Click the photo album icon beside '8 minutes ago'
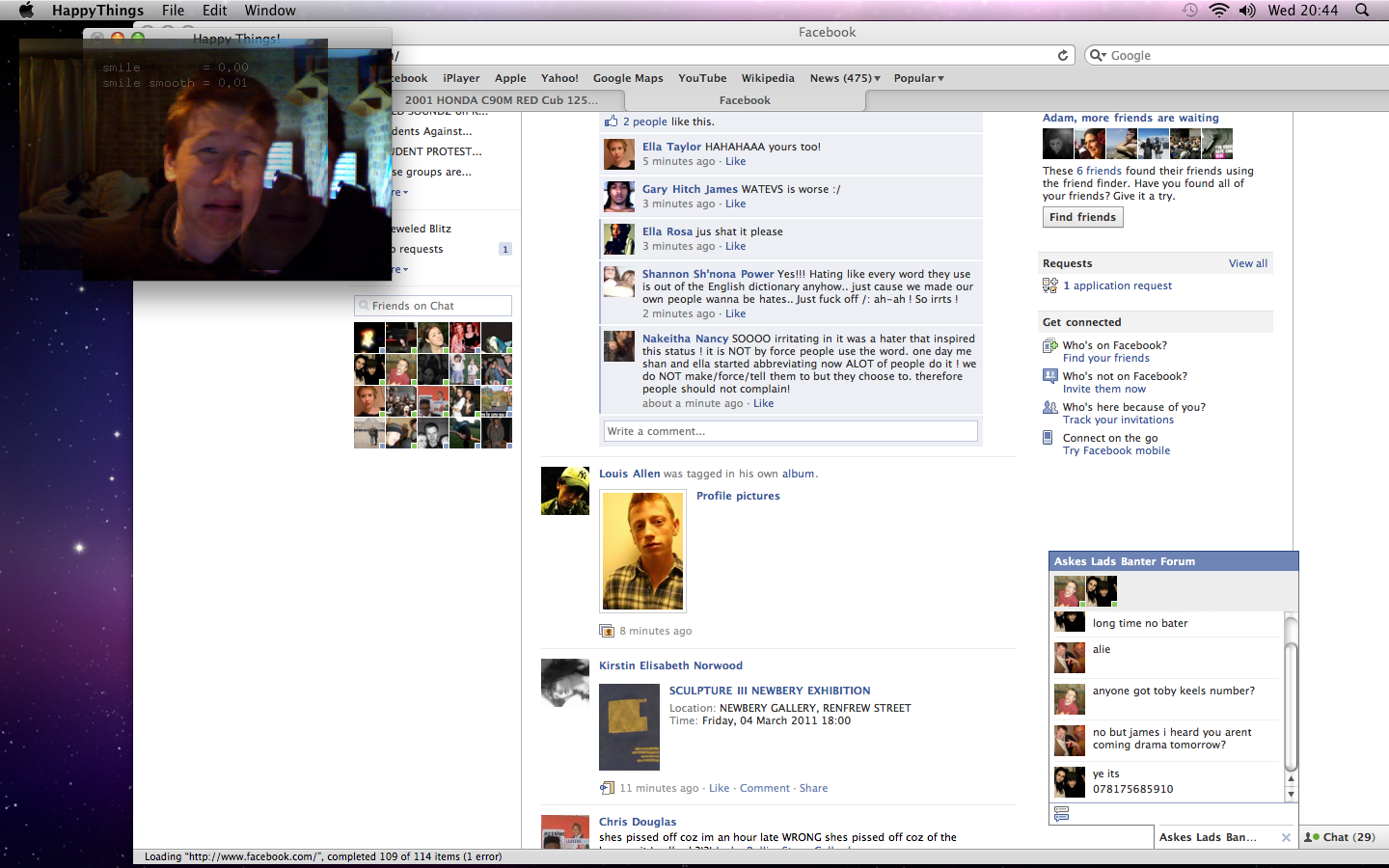The width and height of the screenshot is (1389, 868). (607, 631)
